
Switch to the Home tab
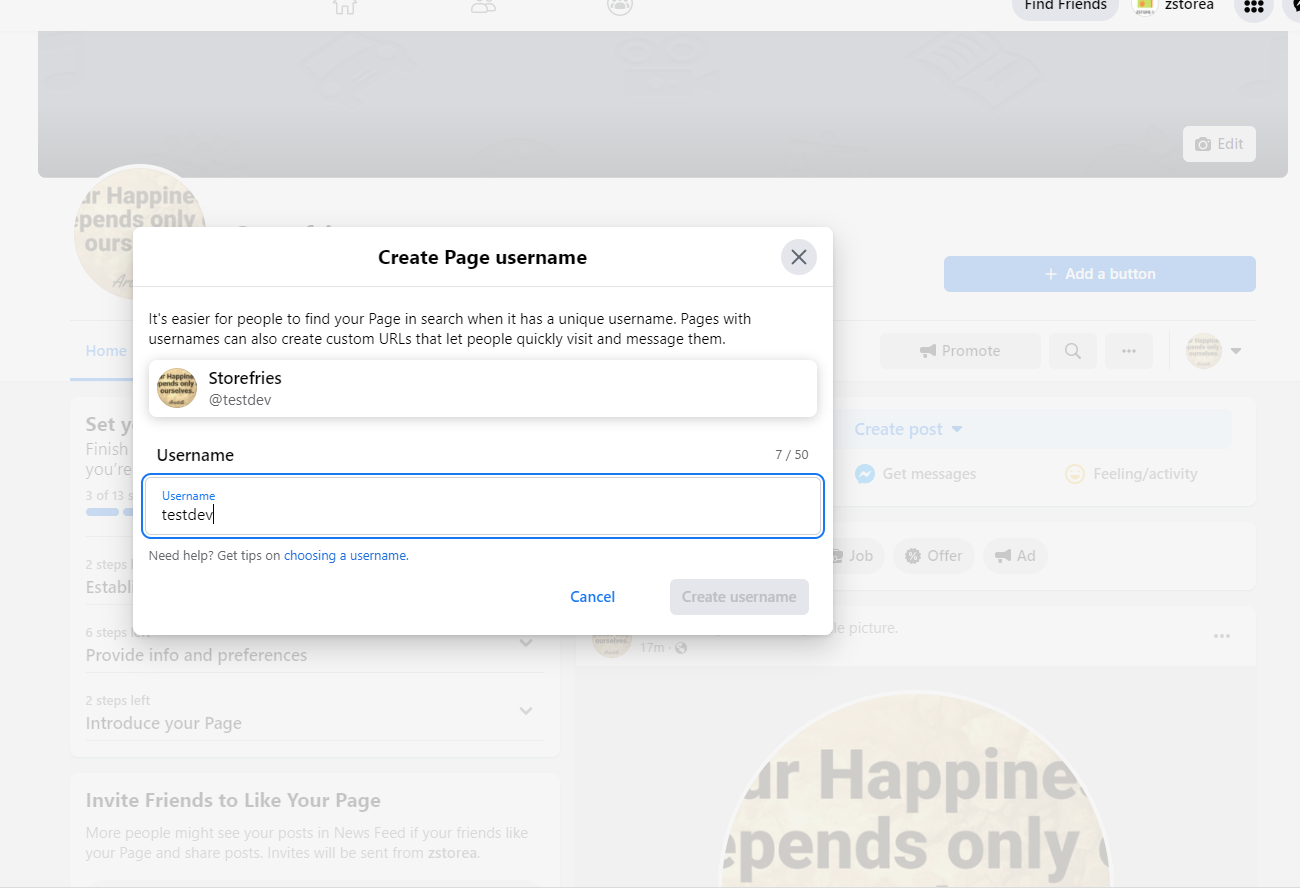pyautogui.click(x=106, y=351)
